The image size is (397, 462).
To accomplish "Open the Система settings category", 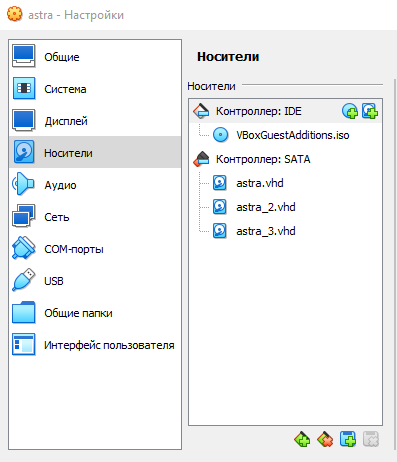I will 95,89.
